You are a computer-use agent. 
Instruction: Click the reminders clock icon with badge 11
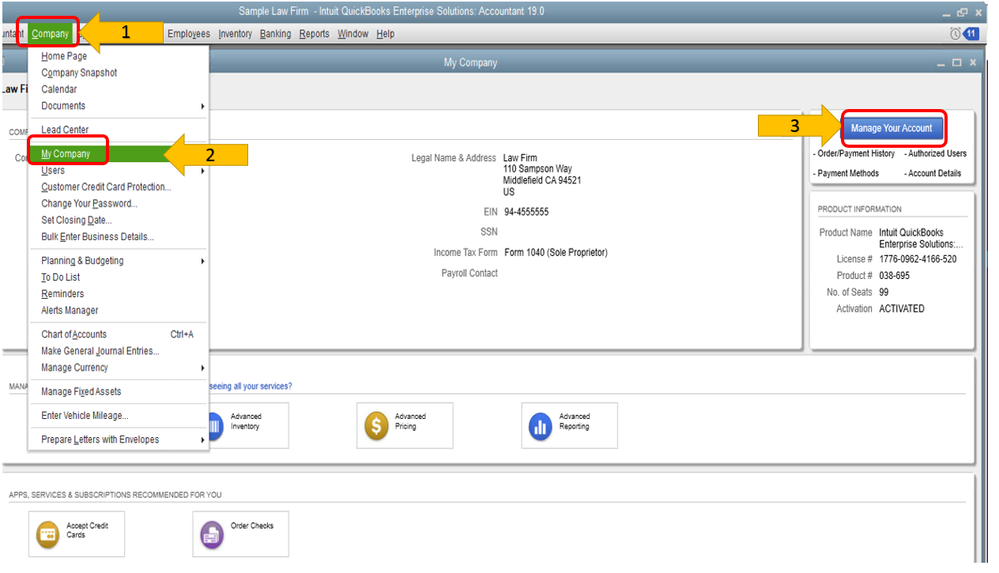[963, 34]
